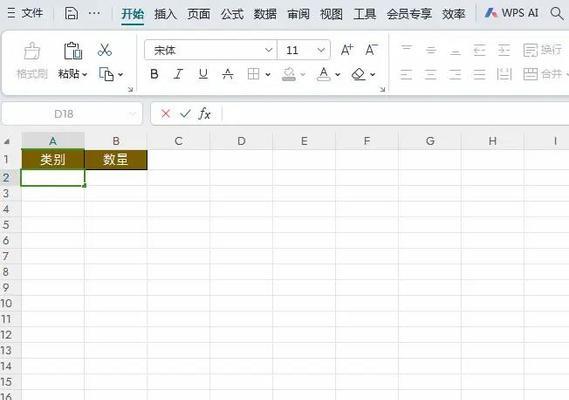Click the strikethrough text icon

(x=228, y=74)
